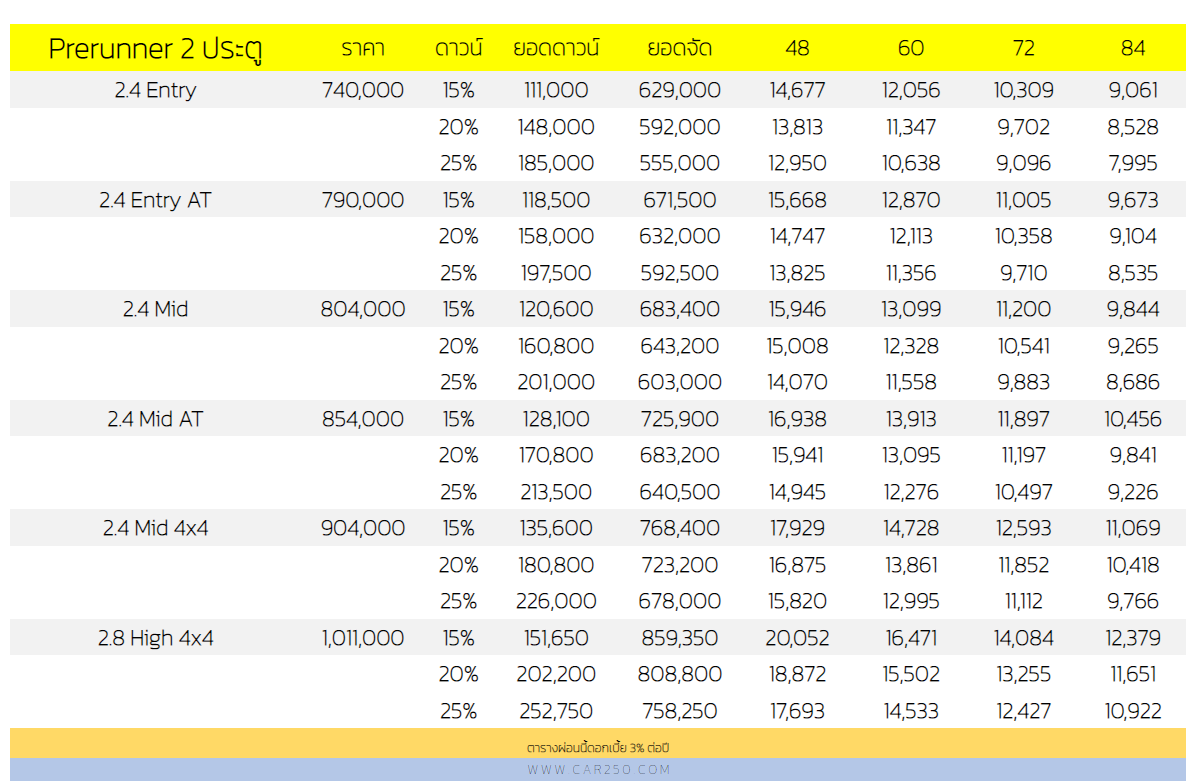Click the '48' months column header
The image size is (1198, 784).
(x=797, y=48)
